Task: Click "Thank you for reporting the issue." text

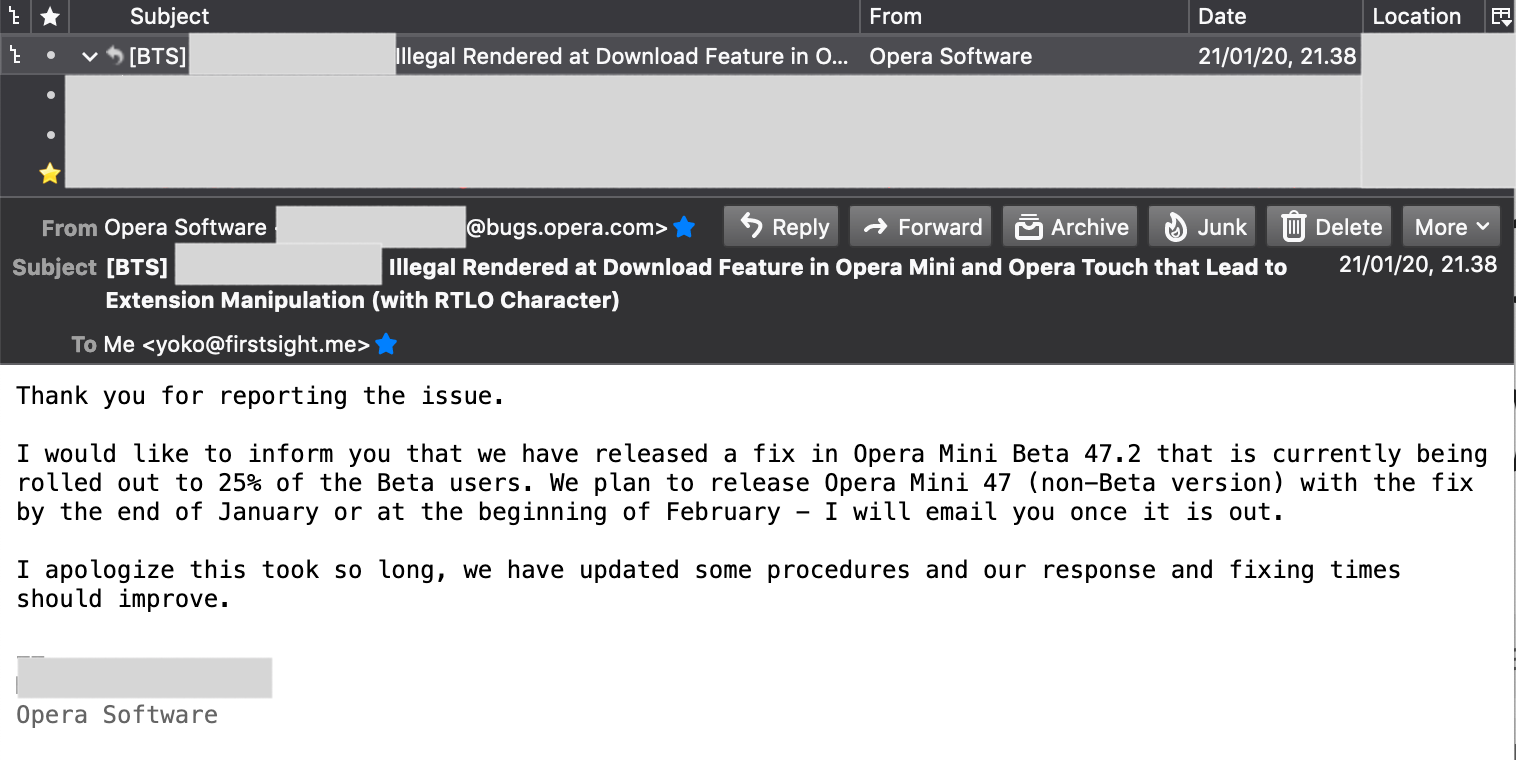Action: coord(260,396)
